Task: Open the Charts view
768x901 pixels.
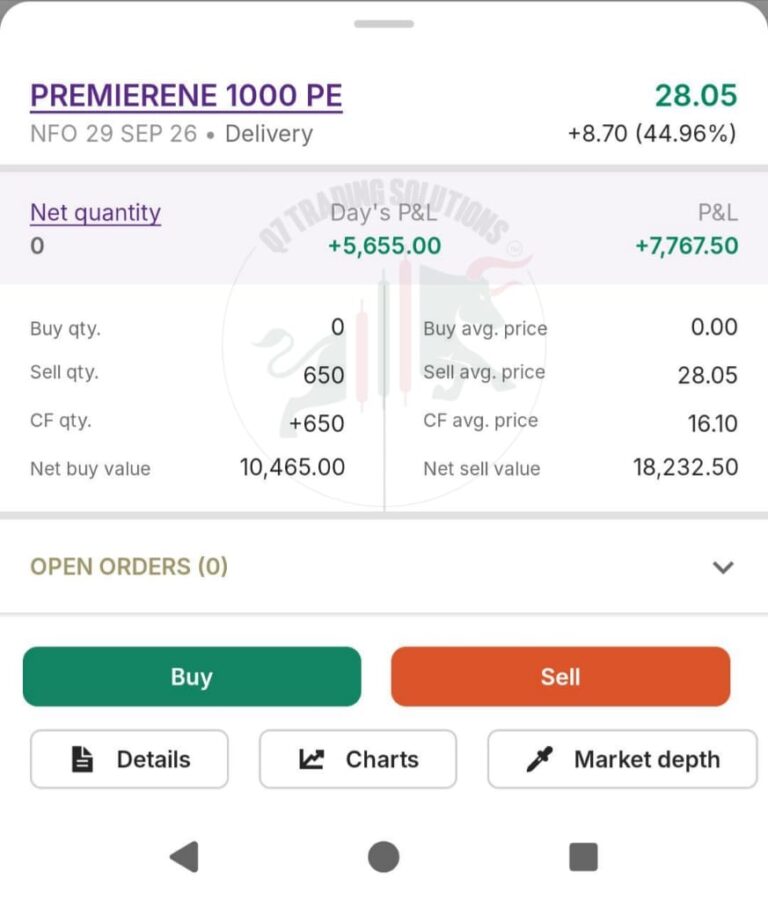Action: (358, 759)
